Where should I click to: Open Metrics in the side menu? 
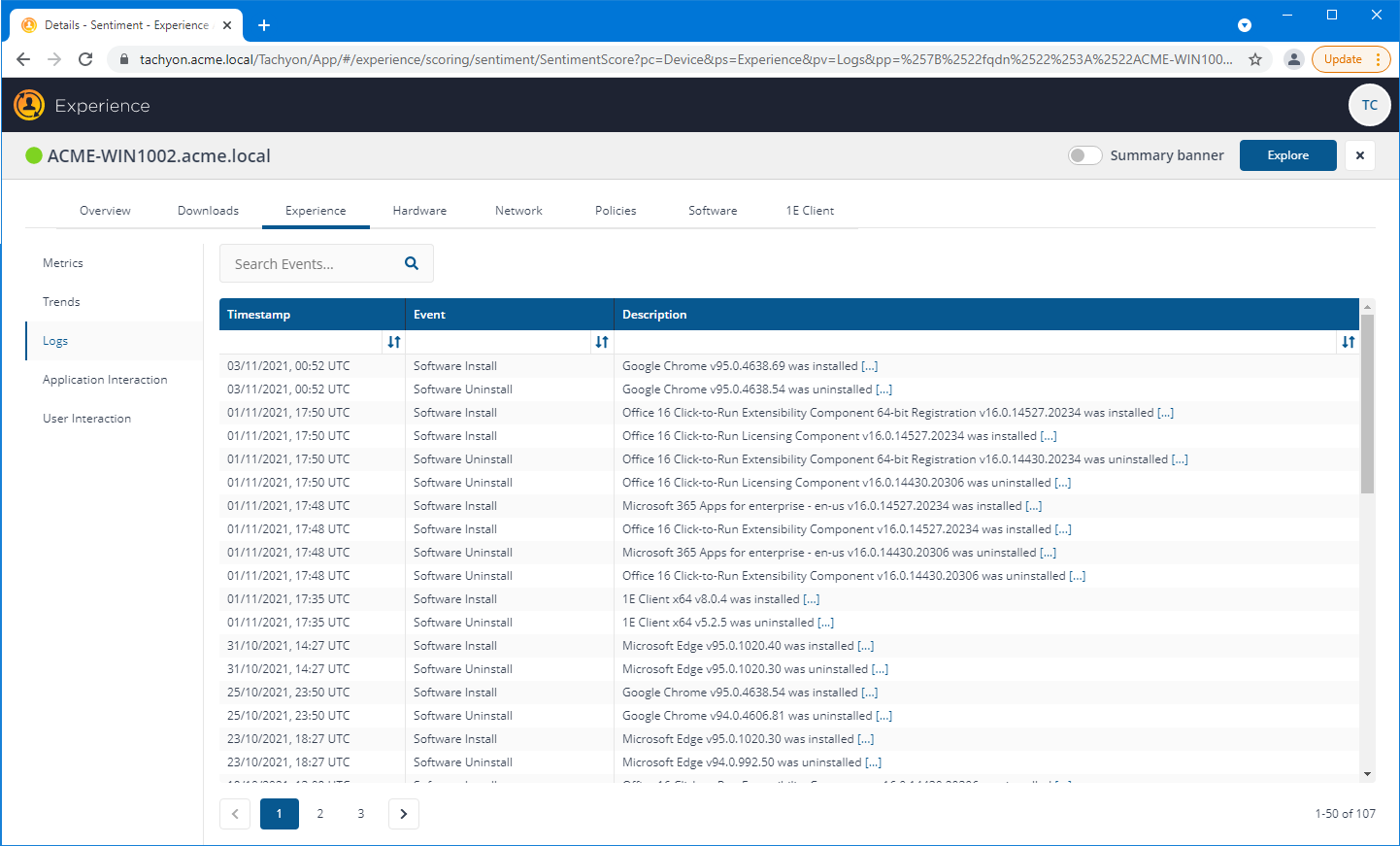63,263
